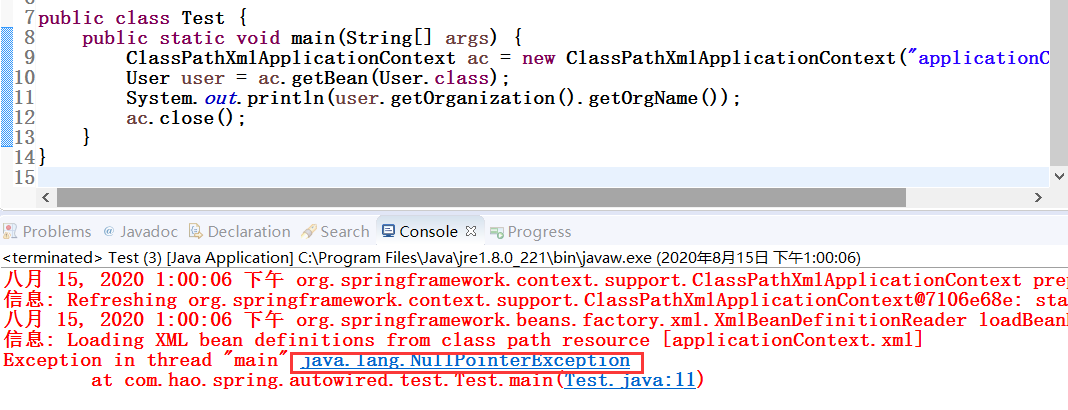Click the editor horizontal scrollbar left arrow
Image resolution: width=1068 pixels, height=410 pixels.
tap(46, 198)
